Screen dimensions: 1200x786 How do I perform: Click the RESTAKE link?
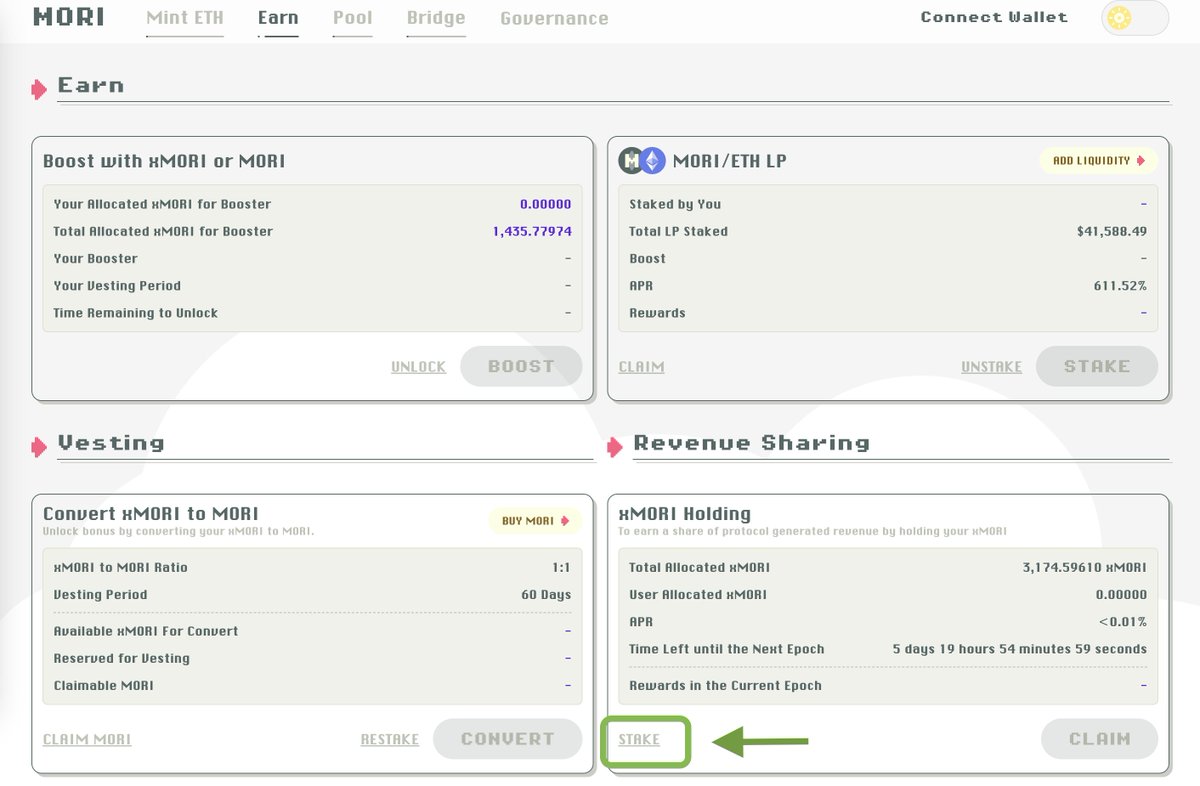389,740
